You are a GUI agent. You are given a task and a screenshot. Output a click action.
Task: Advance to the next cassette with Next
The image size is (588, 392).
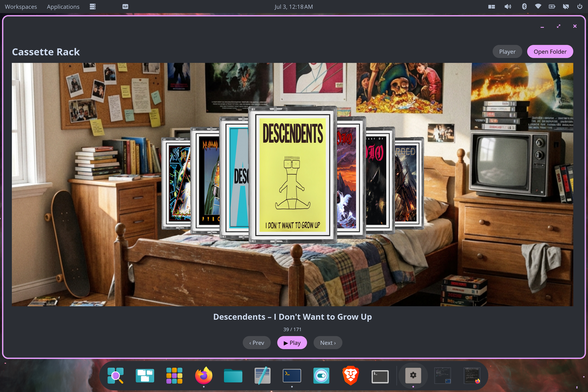327,343
